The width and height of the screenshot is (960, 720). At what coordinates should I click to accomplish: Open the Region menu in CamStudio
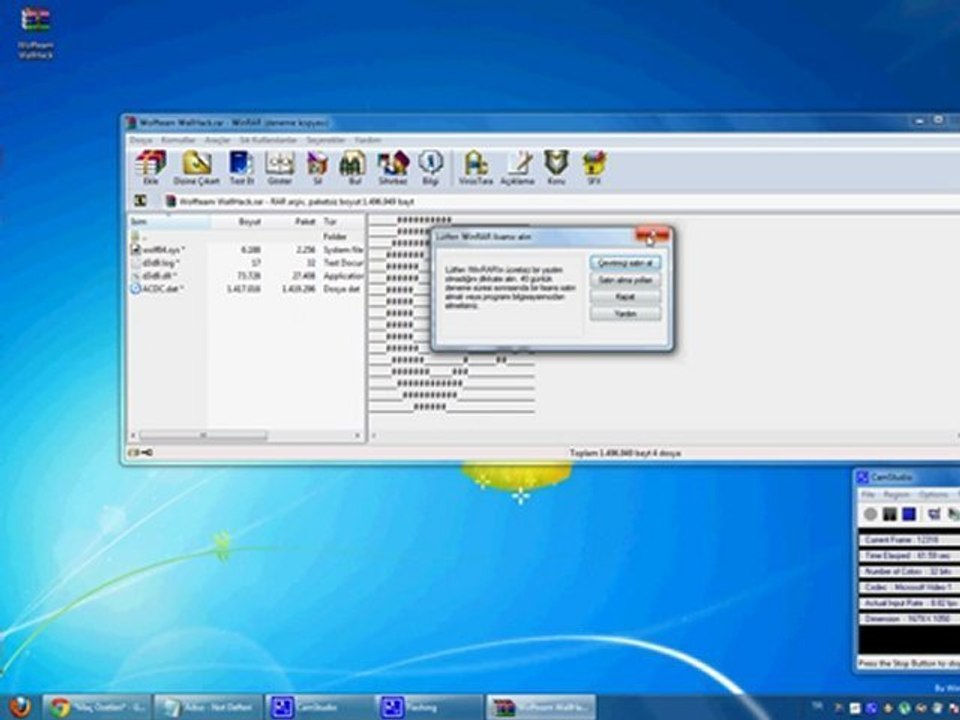pos(896,495)
